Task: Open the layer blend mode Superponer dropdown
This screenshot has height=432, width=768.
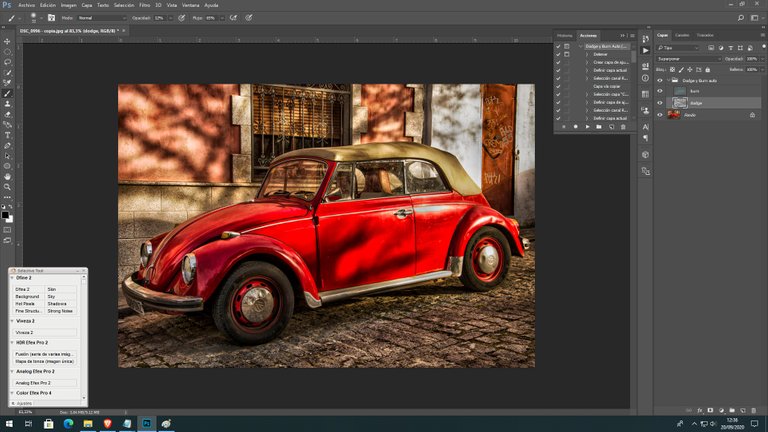Action: (x=689, y=59)
